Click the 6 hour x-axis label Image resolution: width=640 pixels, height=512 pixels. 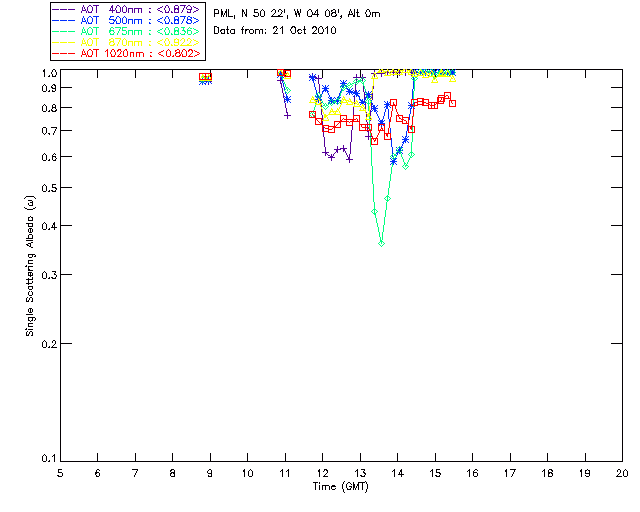coord(98,473)
